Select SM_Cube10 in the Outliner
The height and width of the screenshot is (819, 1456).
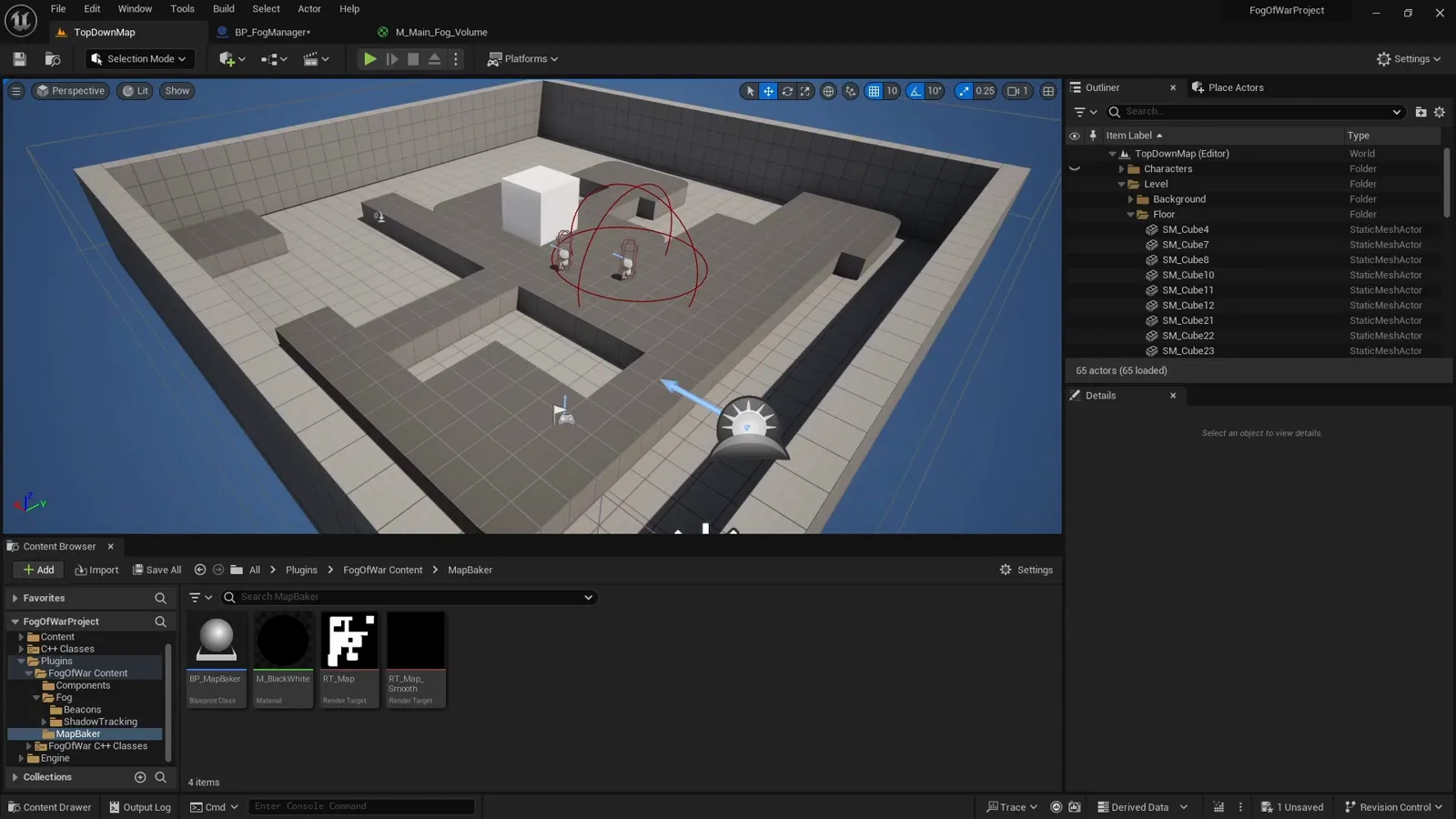click(1188, 275)
